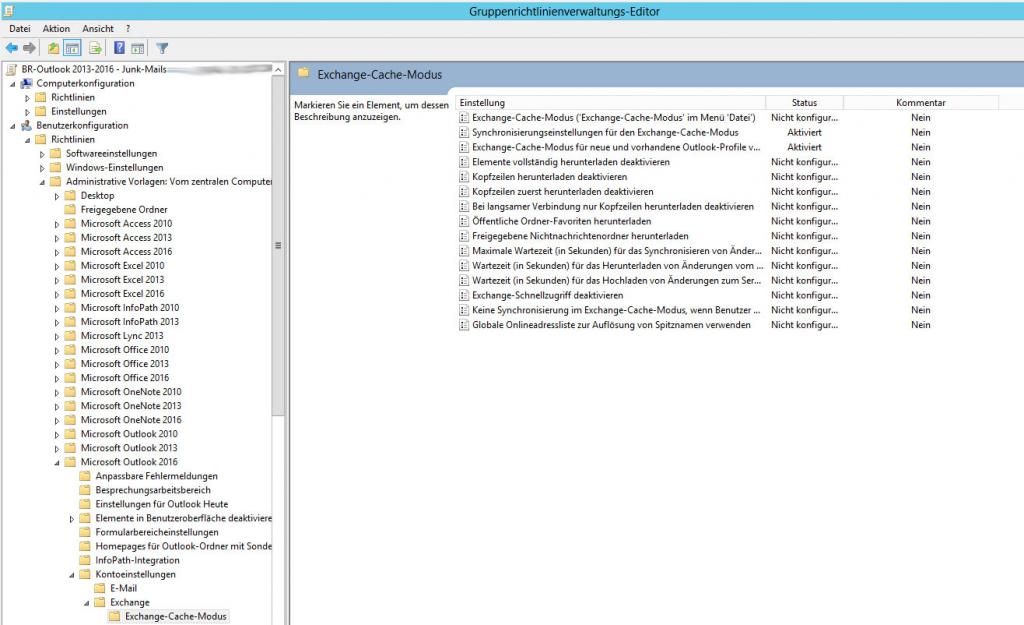Click the setting icon for Kopfzeilen herunterladen deaktivieren
Image resolution: width=1024 pixels, height=625 pixels.
point(464,177)
